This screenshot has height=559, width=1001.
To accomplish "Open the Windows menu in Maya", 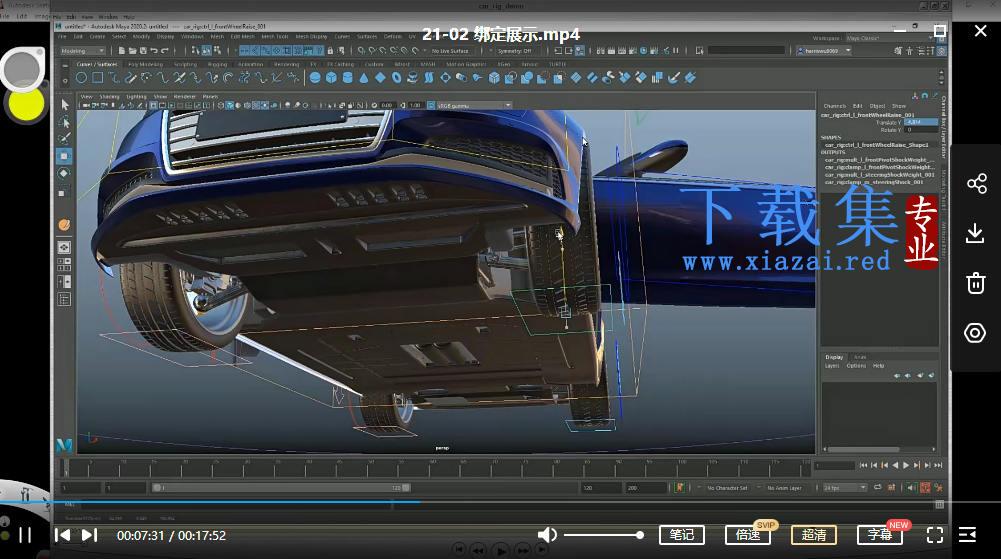I will (x=192, y=36).
